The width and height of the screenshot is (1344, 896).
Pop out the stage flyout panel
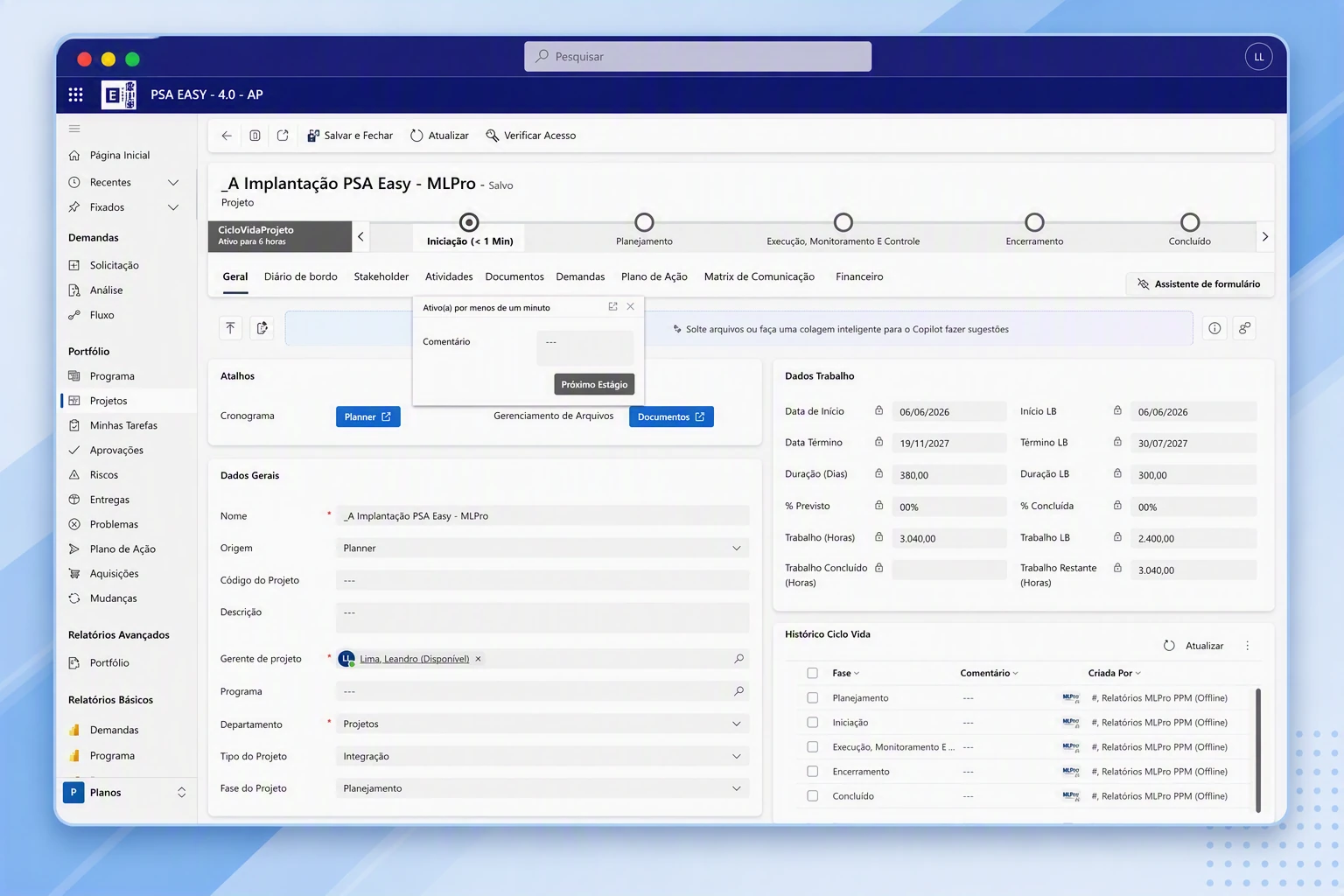tap(612, 306)
